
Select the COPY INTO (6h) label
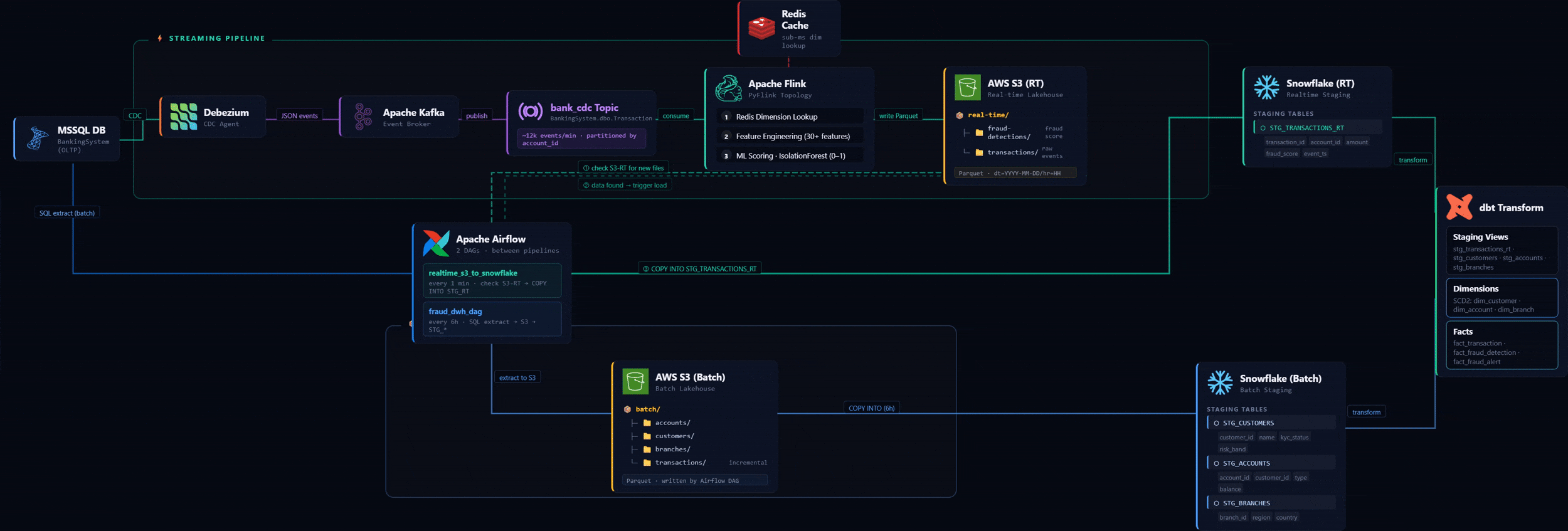(871, 408)
